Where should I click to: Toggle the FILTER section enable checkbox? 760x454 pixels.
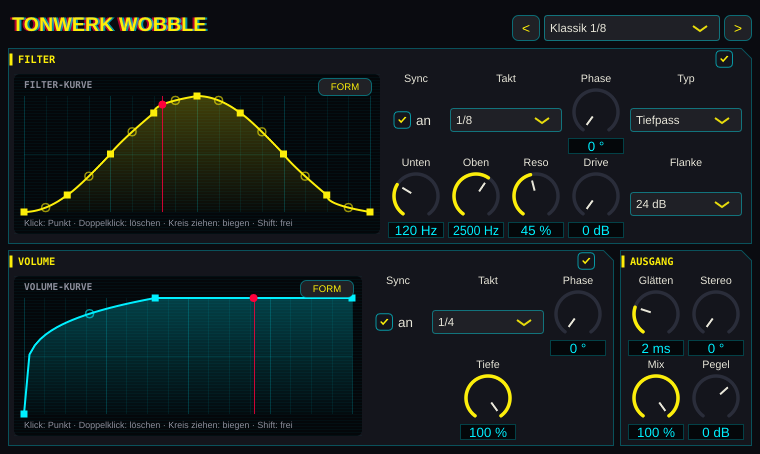point(724,59)
